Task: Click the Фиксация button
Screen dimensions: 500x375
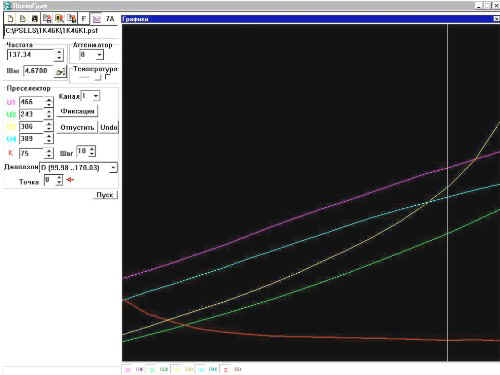Action: coord(77,111)
